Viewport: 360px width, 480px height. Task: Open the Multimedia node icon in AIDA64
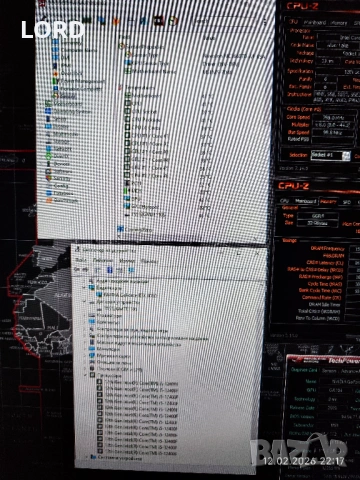(x=48, y=134)
